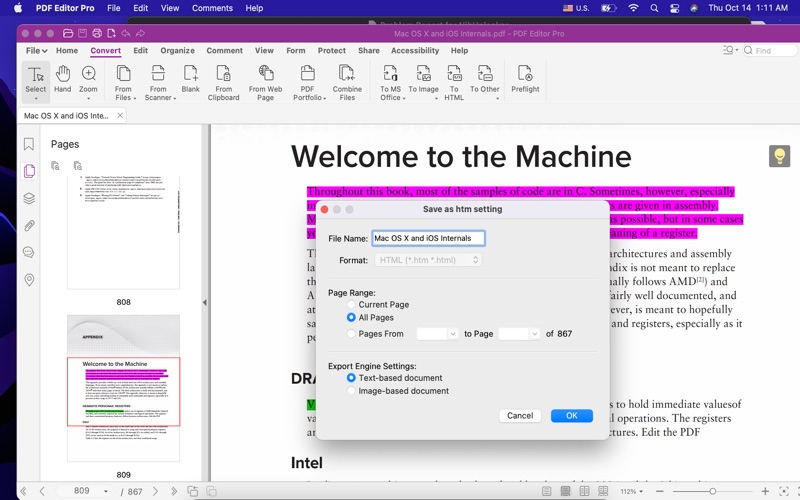The height and width of the screenshot is (500, 800).
Task: Click the Find search field
Action: tap(769, 51)
